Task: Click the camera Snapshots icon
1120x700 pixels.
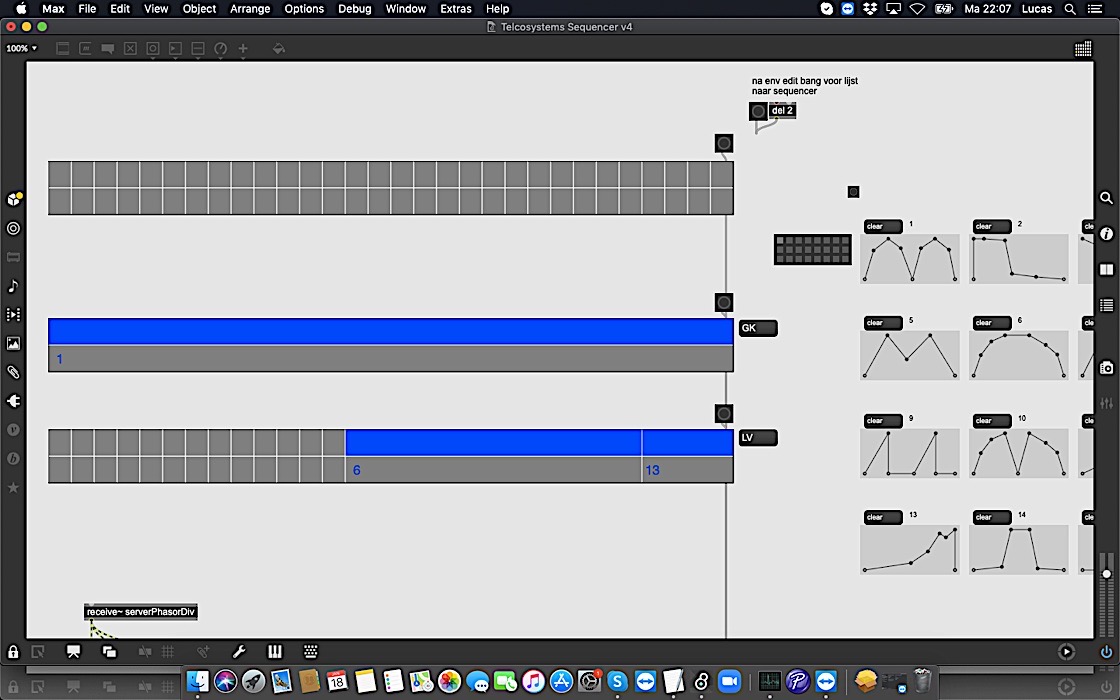Action: 1106,367
